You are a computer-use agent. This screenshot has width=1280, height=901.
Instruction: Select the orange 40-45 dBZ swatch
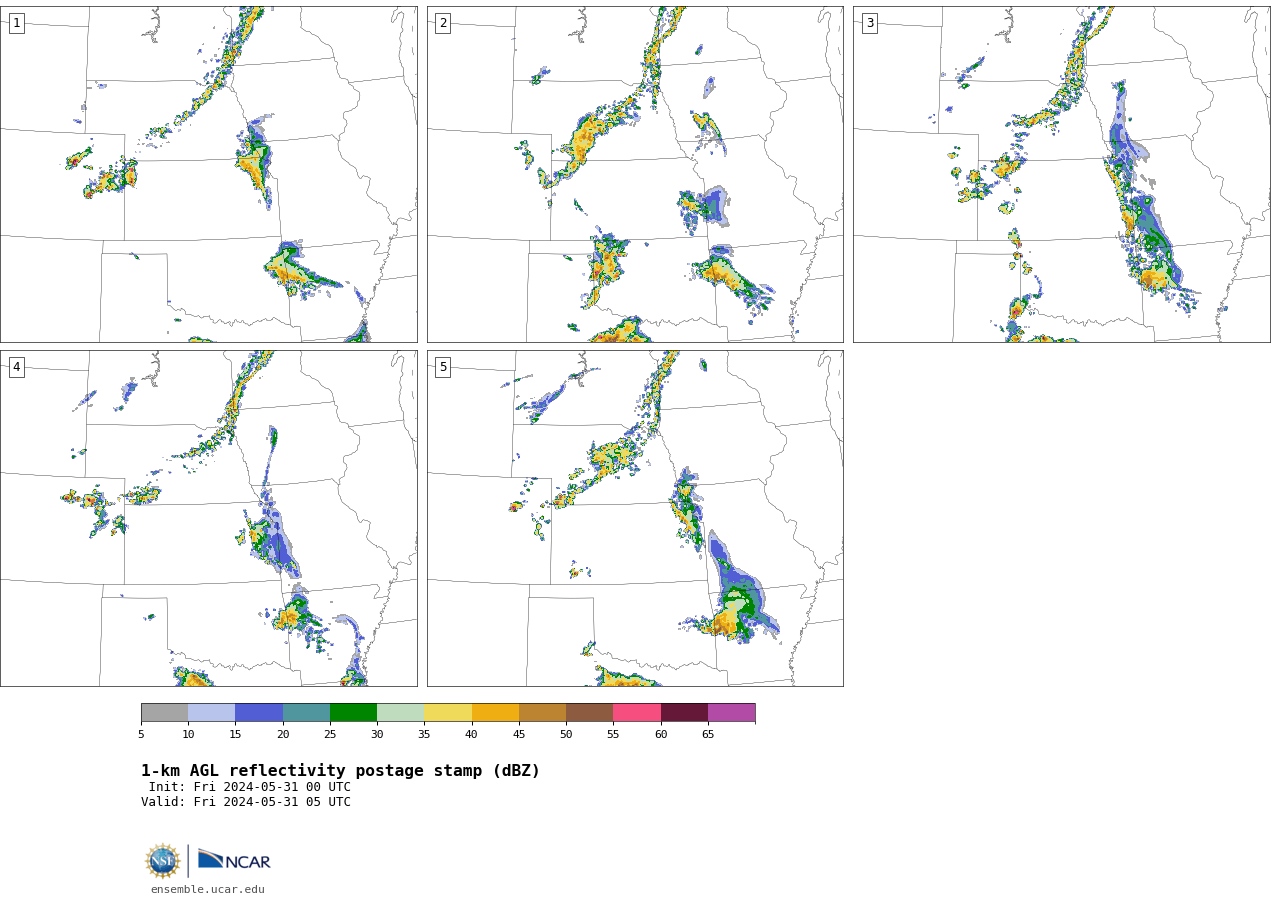pyautogui.click(x=495, y=713)
